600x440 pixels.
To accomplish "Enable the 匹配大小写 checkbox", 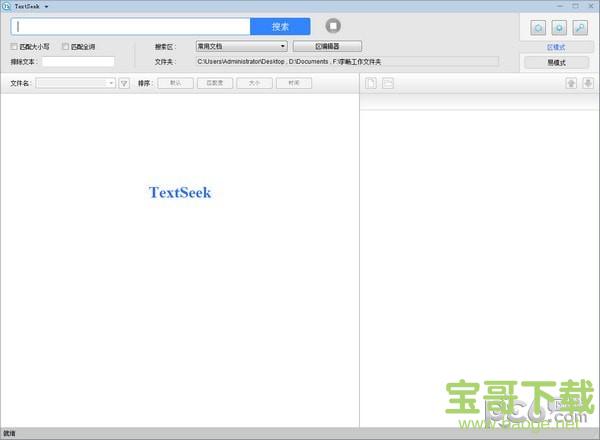I will (14, 47).
